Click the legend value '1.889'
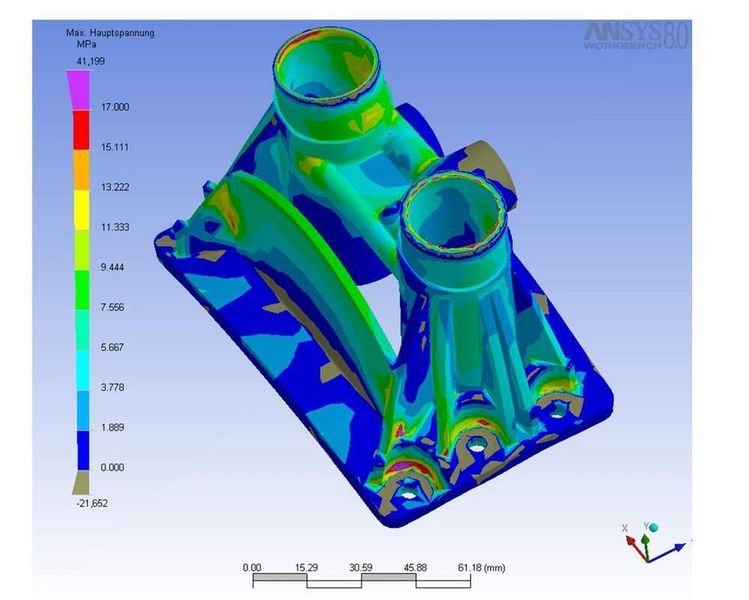 [112, 428]
